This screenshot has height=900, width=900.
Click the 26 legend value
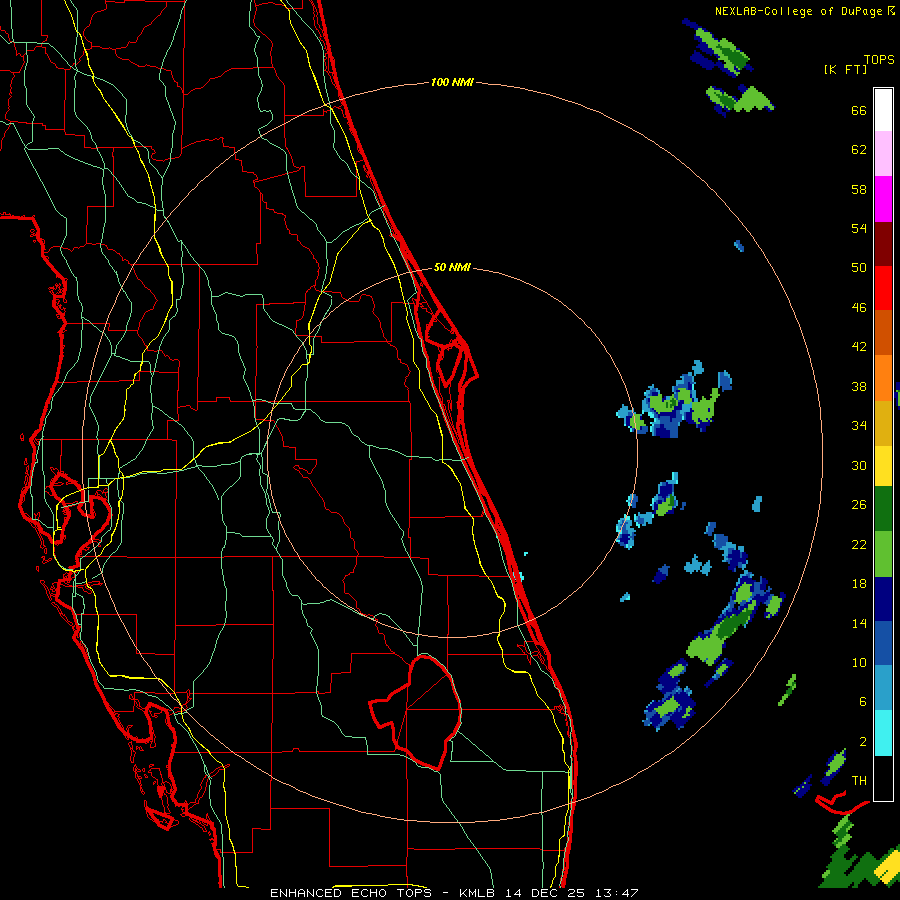click(x=859, y=505)
